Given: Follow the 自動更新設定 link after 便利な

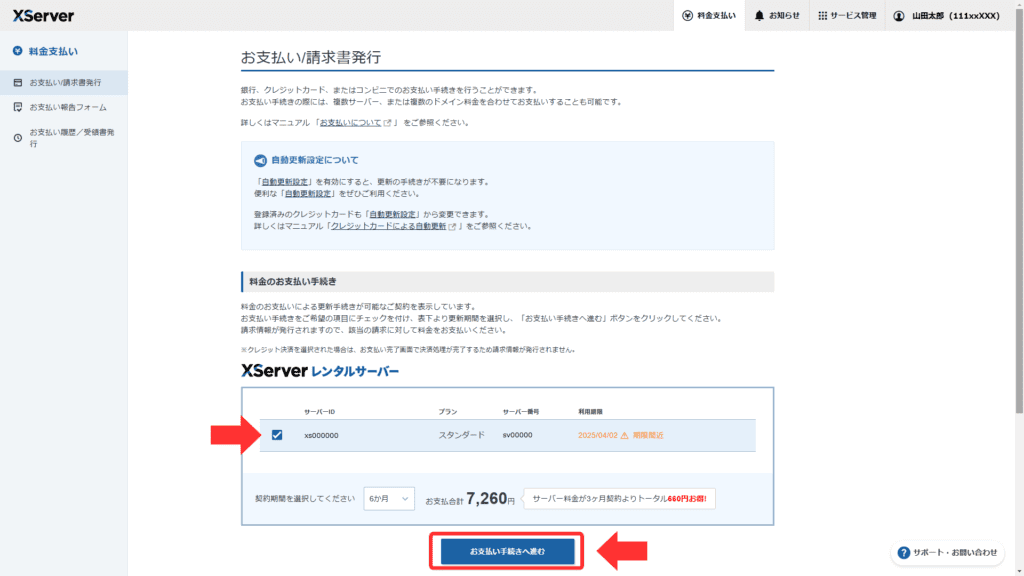Looking at the screenshot, I should (308, 194).
